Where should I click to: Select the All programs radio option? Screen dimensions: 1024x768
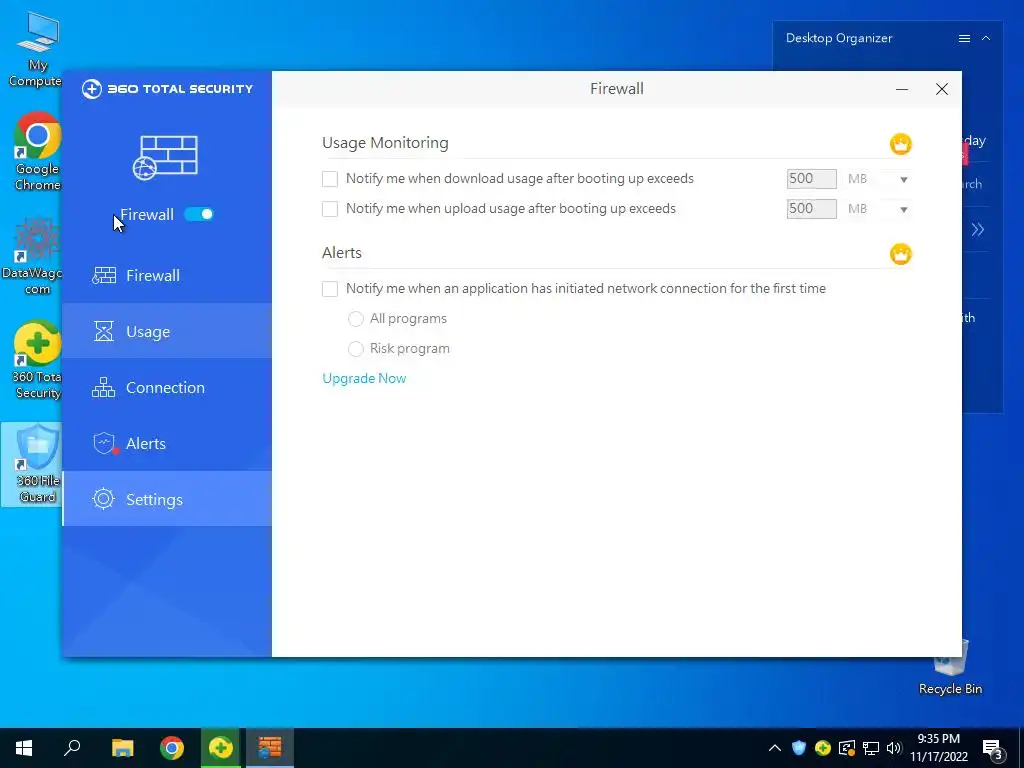[355, 319]
